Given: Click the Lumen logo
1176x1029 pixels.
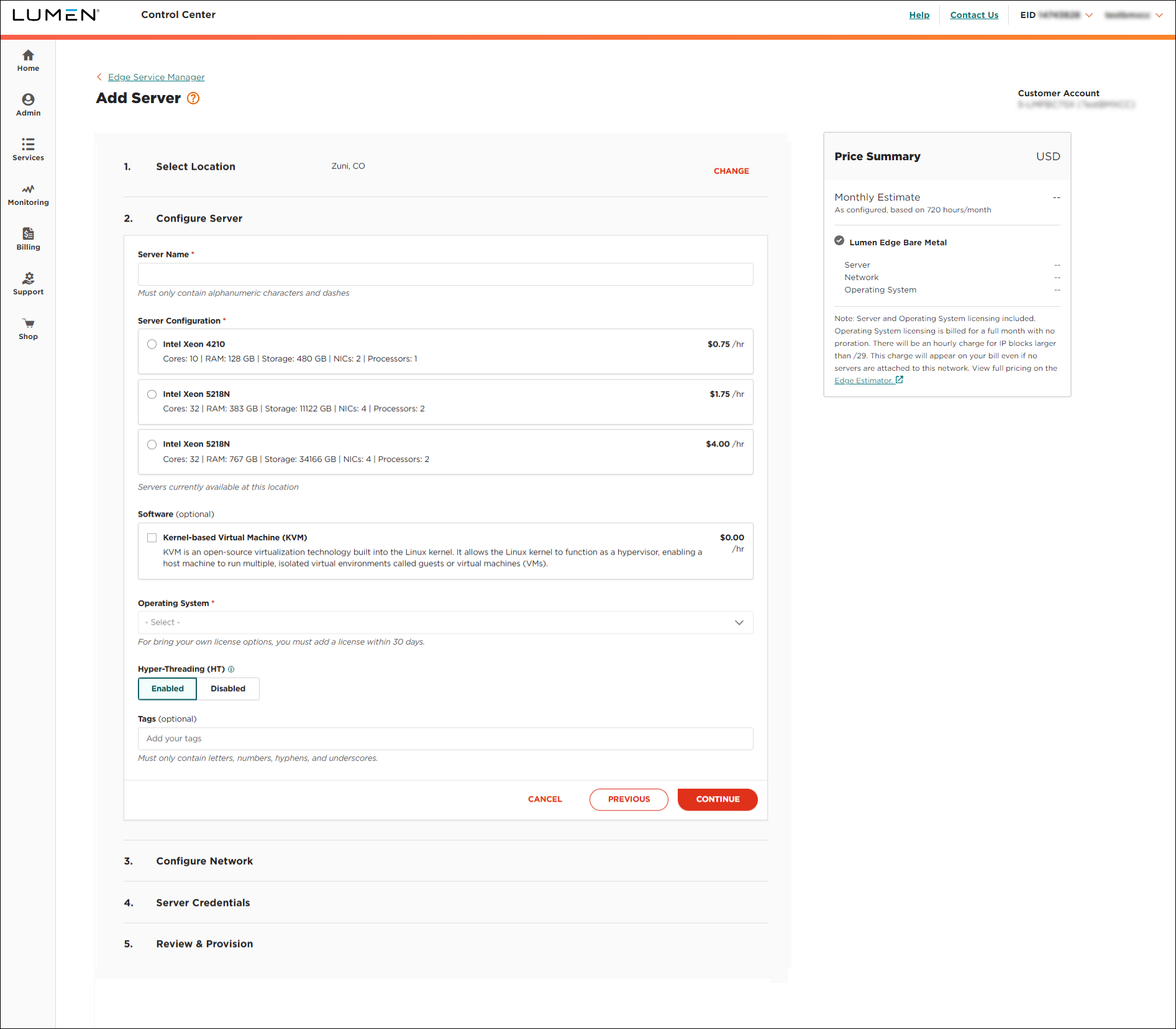Looking at the screenshot, I should [x=56, y=15].
